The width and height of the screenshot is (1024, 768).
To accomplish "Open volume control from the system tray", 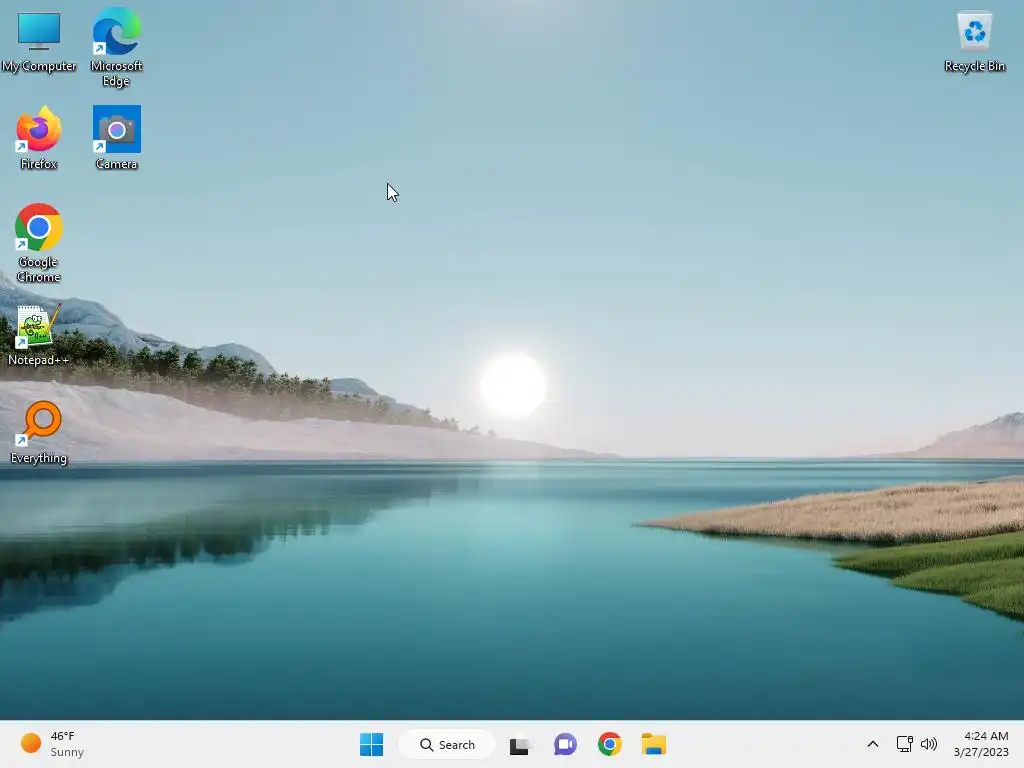I will point(929,744).
